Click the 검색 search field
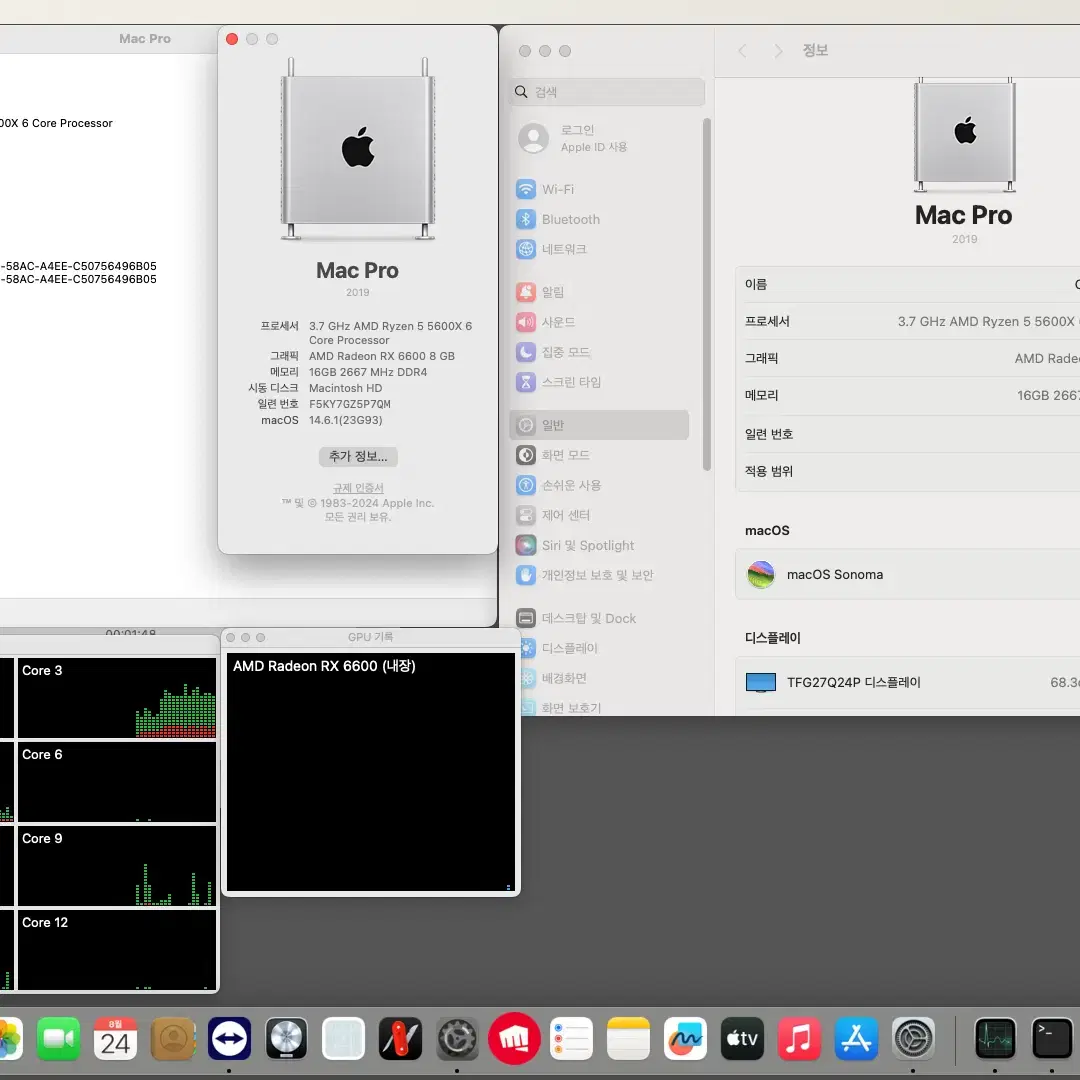The height and width of the screenshot is (1080, 1080). (606, 92)
